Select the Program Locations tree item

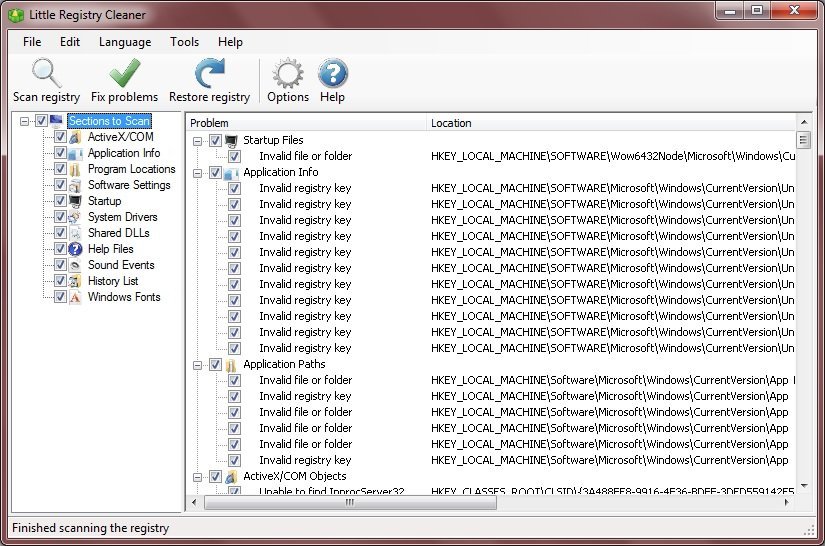pyautogui.click(x=132, y=169)
